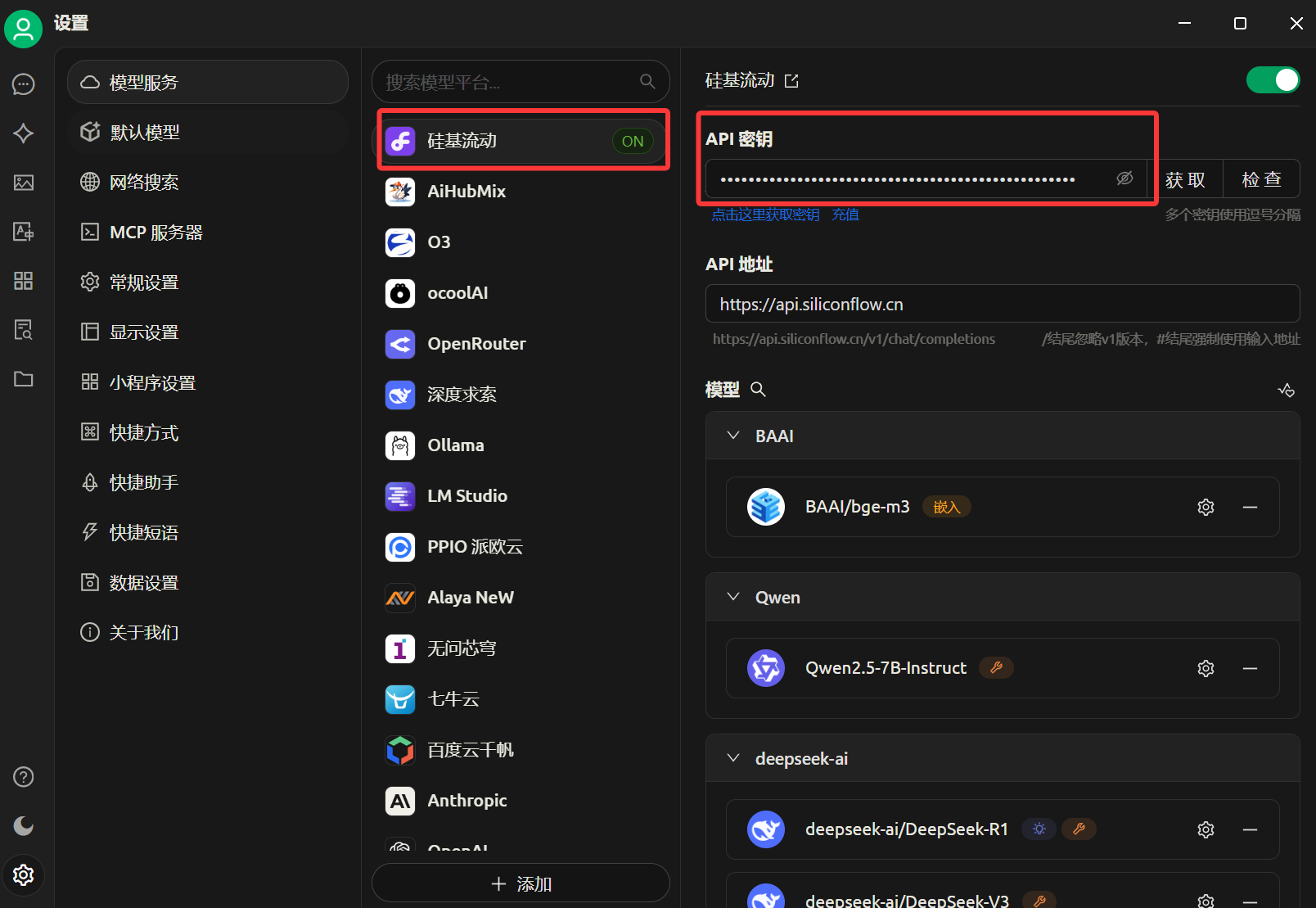This screenshot has height=908, width=1316.
Task: Open 小程序设置 settings
Action: coord(208,382)
